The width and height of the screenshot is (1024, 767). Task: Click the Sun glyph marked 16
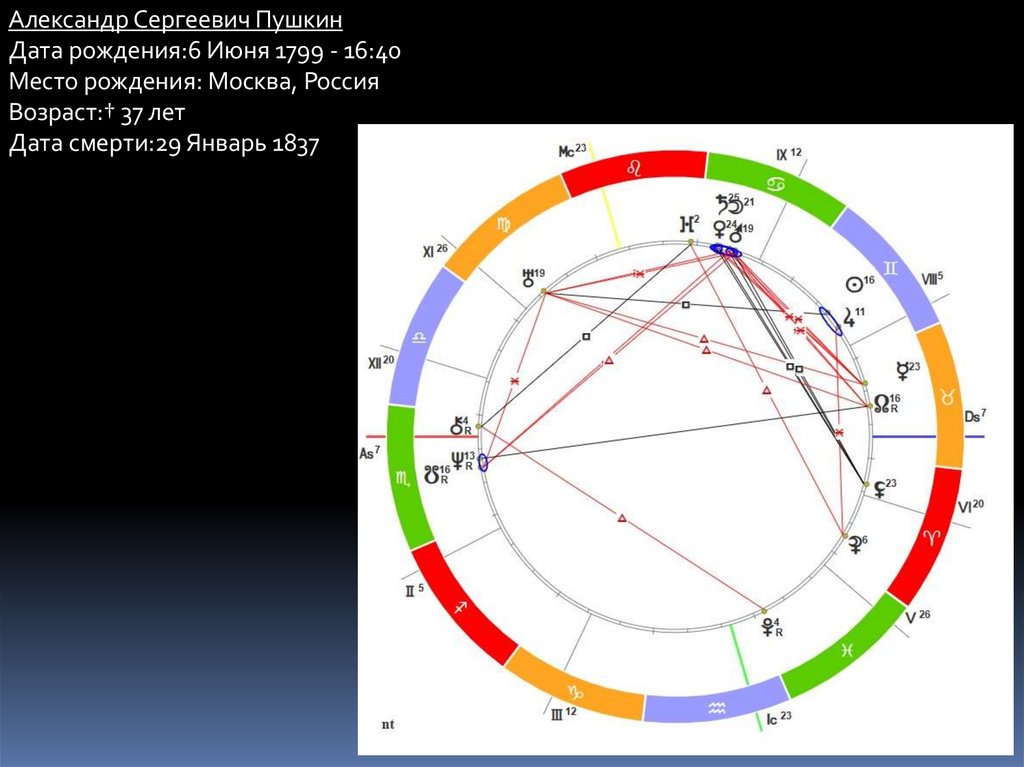coord(854,285)
